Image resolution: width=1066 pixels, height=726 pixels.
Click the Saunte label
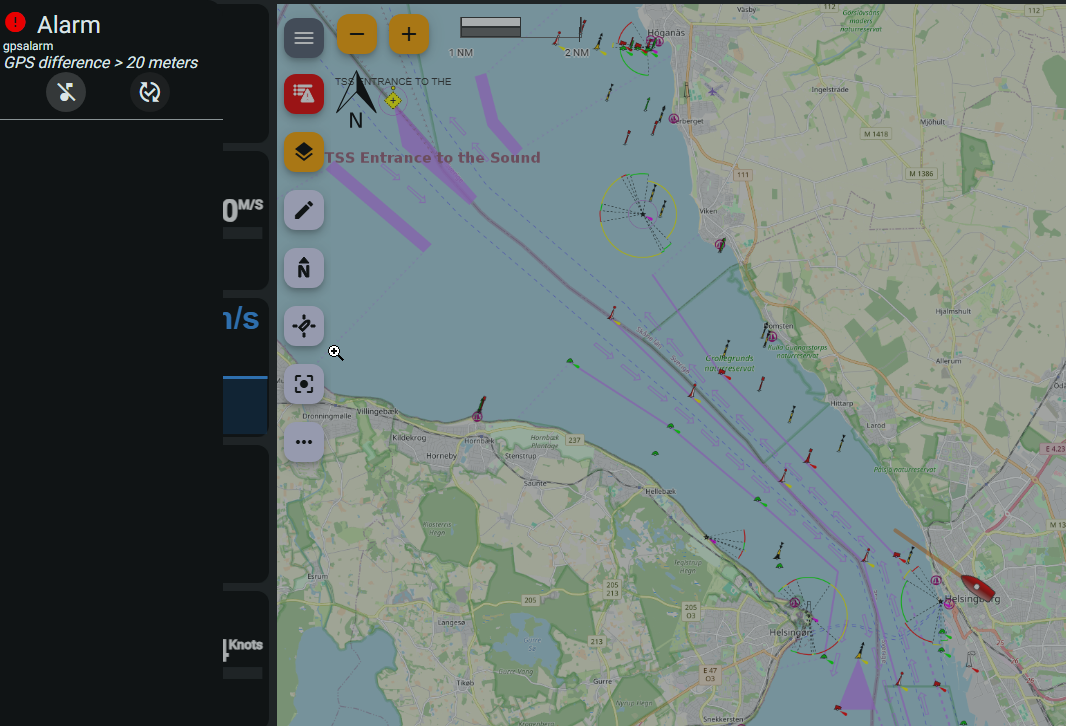(535, 483)
